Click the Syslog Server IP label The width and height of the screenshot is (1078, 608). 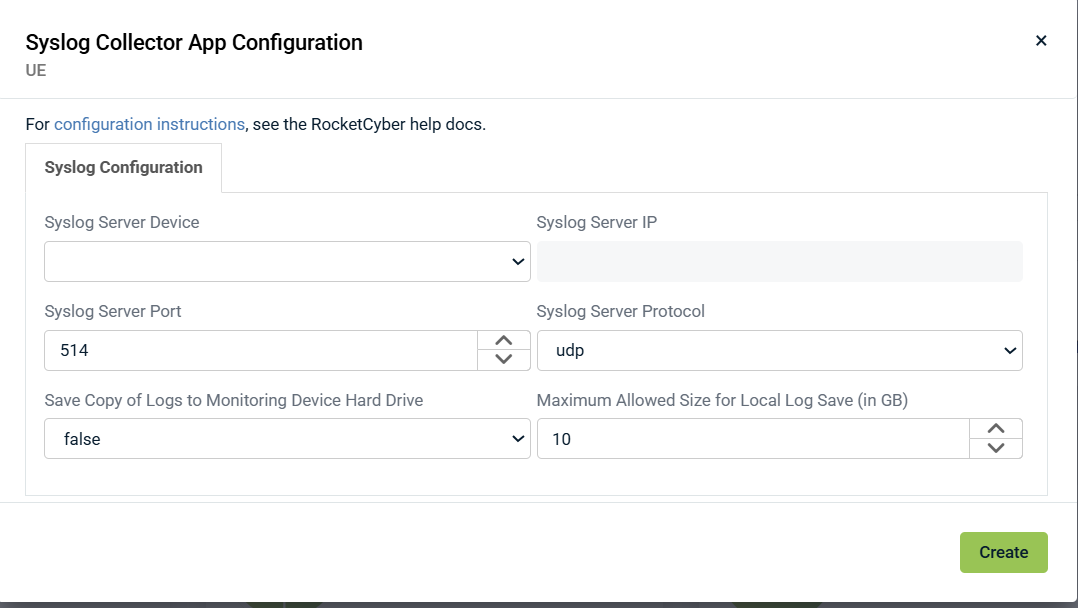596,223
